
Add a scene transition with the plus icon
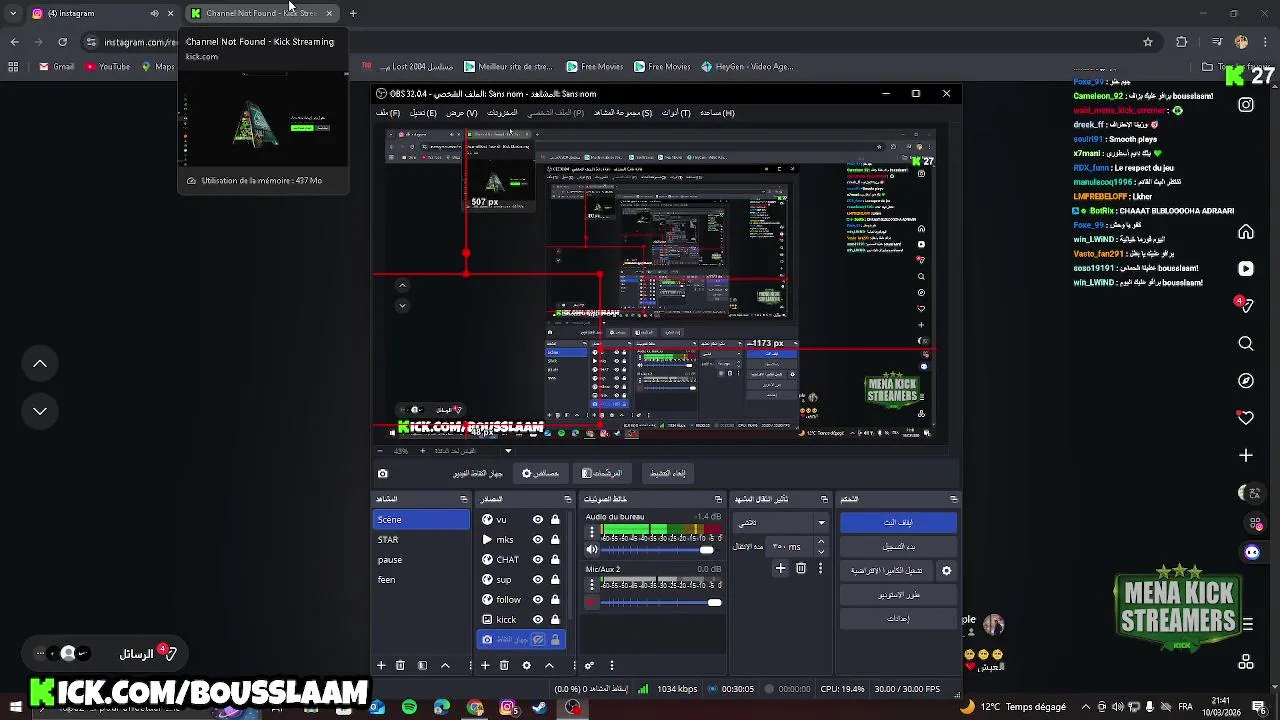coord(780,568)
